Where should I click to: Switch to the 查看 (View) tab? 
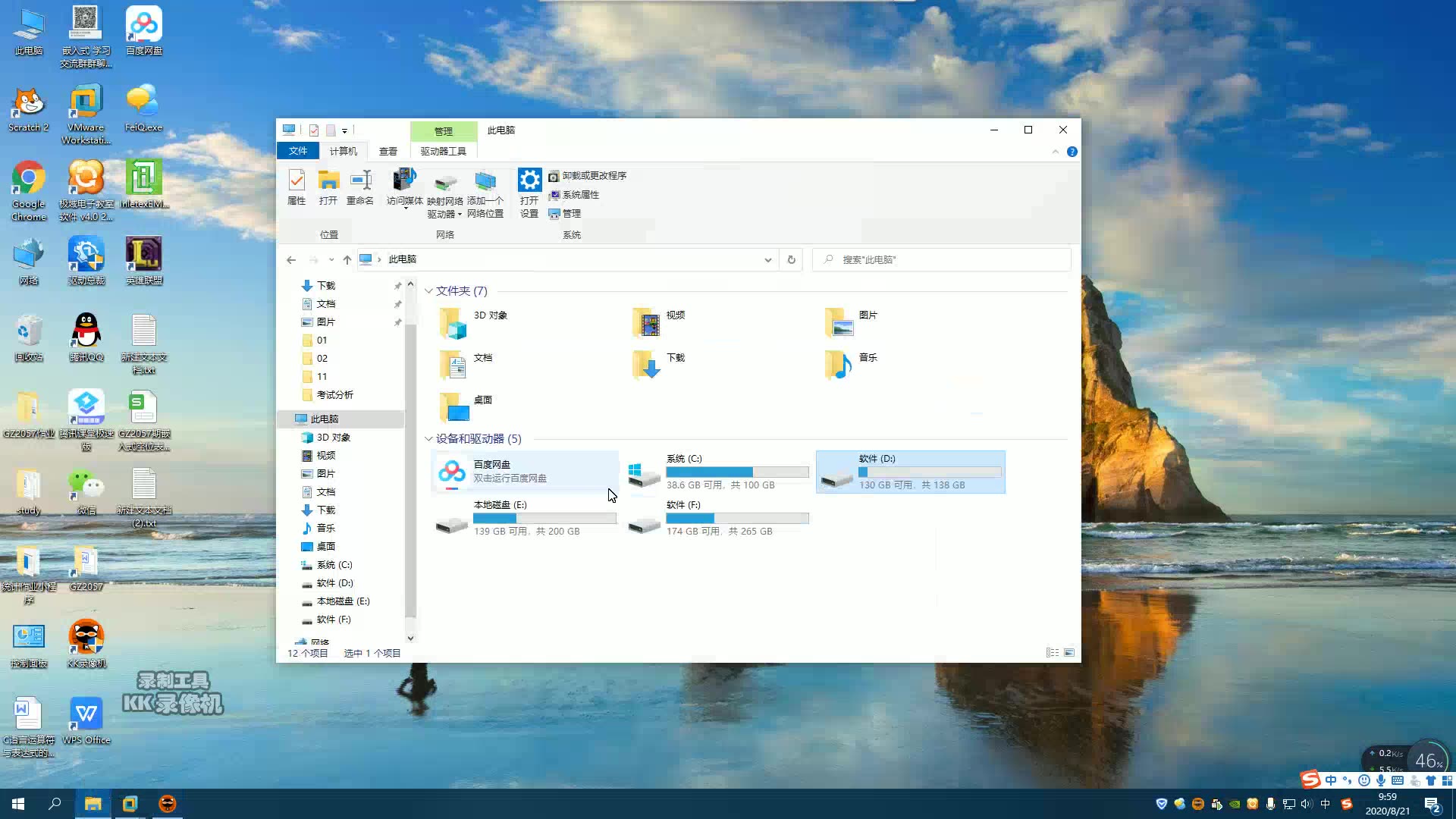(388, 151)
